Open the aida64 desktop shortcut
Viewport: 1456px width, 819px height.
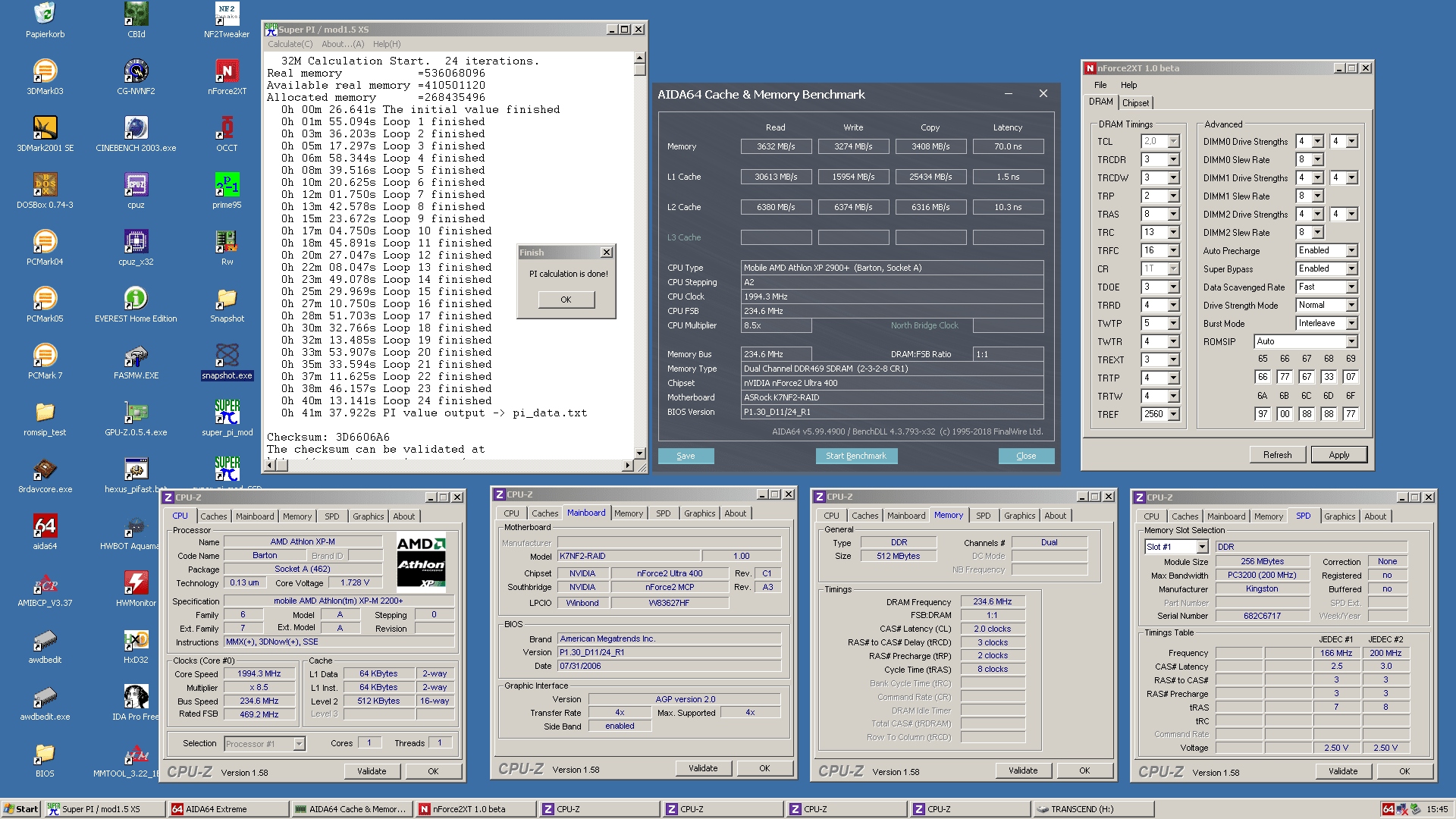45,532
